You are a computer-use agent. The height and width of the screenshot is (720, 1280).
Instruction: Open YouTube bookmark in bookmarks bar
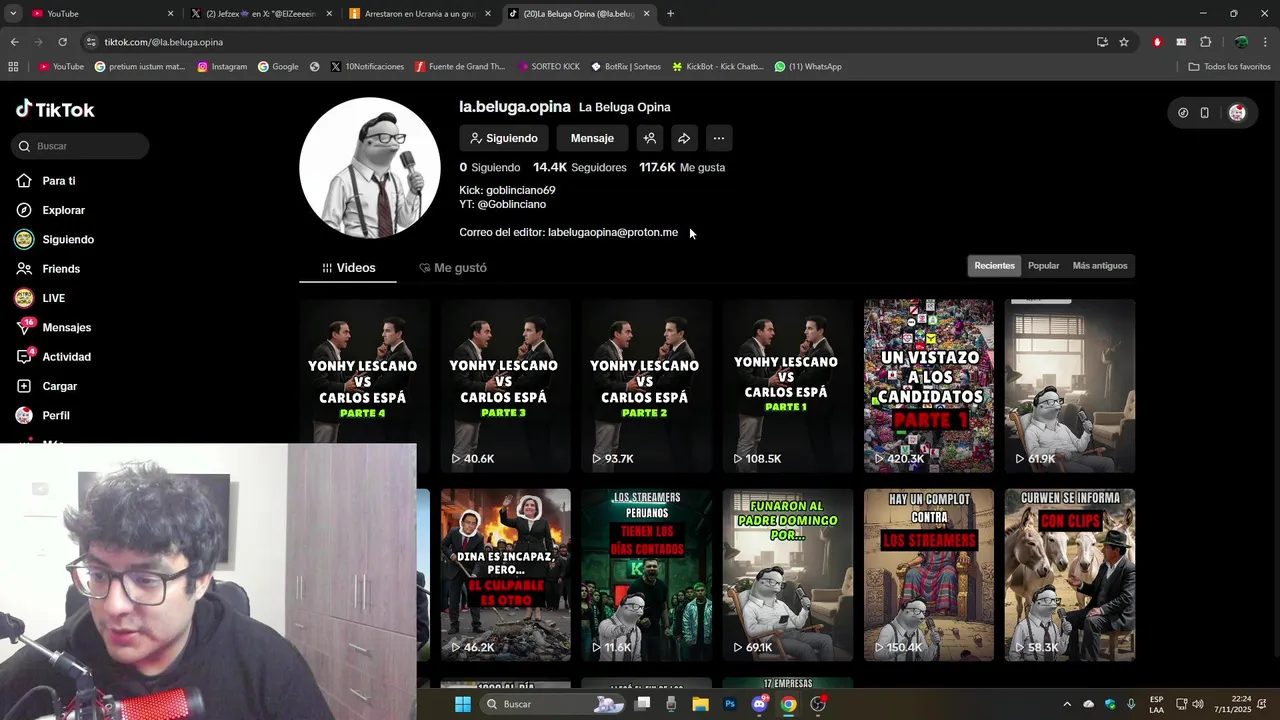point(62,67)
